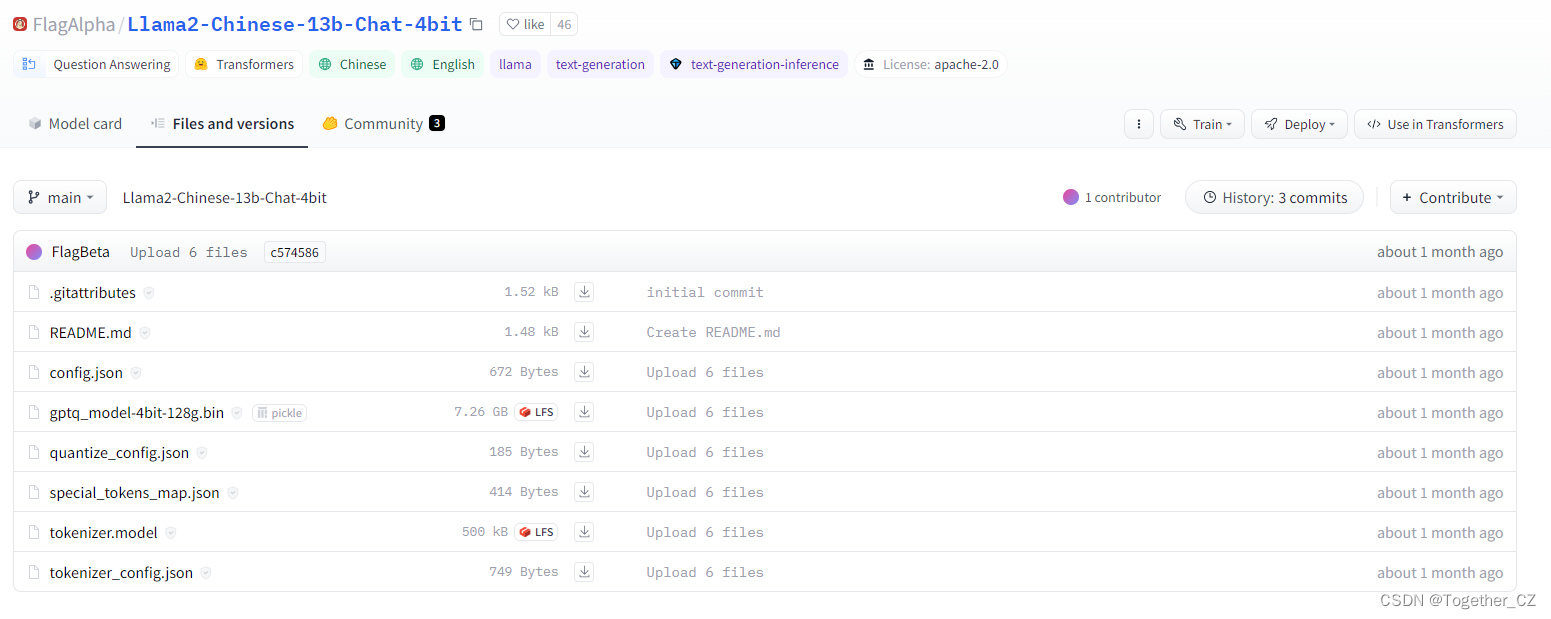The image size is (1551, 619).
Task: Click the text-generation tag
Action: point(600,64)
